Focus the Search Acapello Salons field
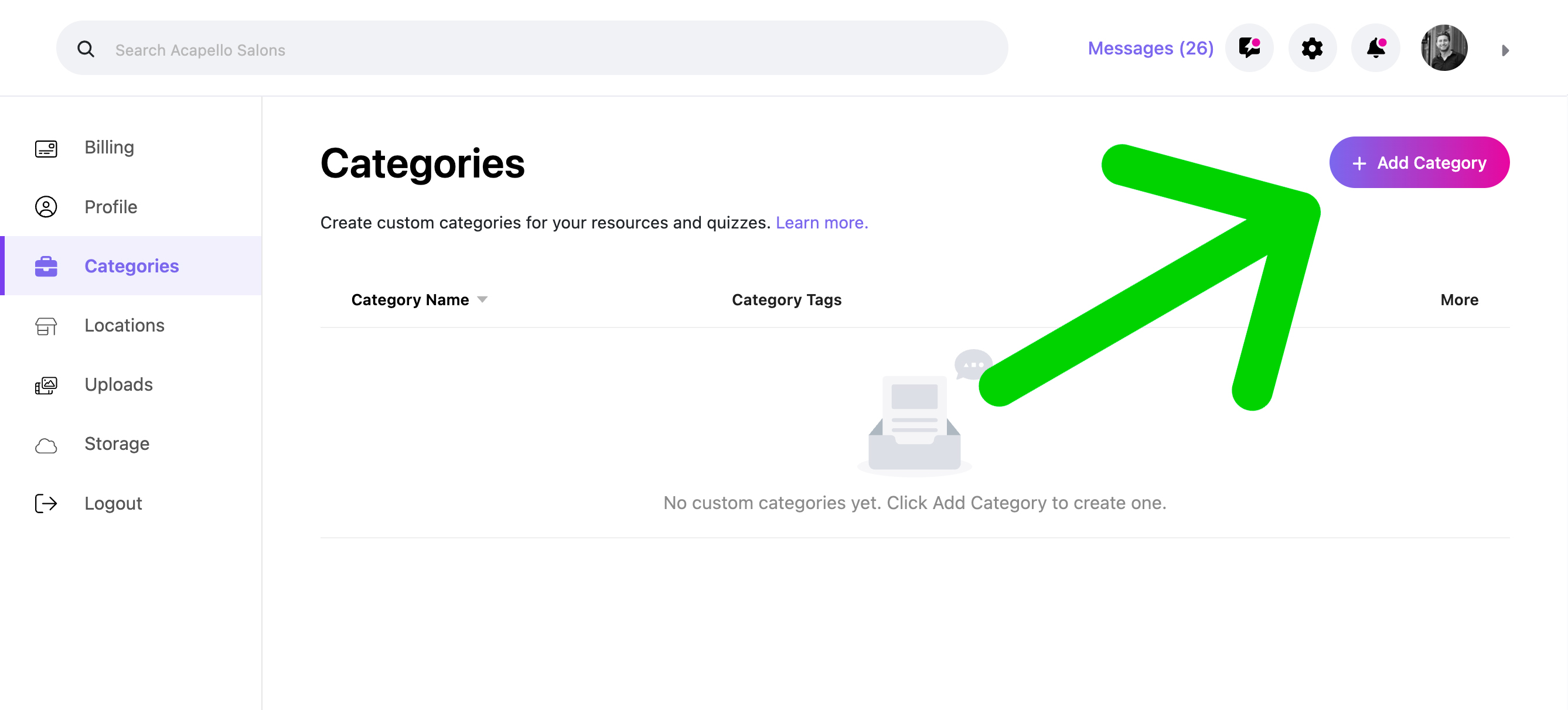Viewport: 1568px width, 710px height. tap(531, 48)
